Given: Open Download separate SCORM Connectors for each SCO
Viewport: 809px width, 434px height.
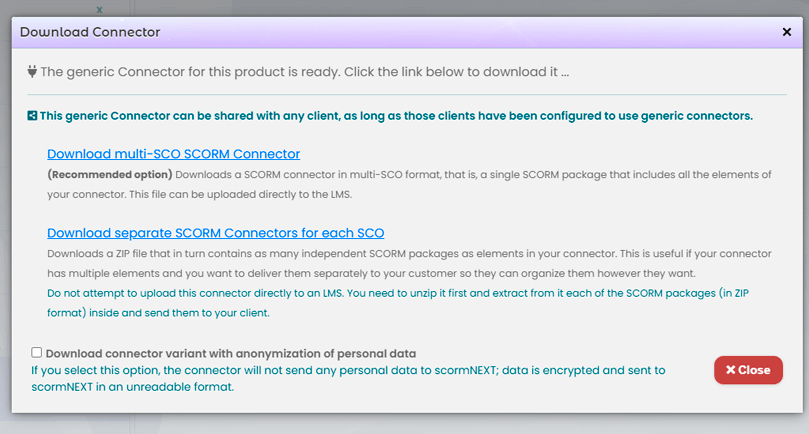Looking at the screenshot, I should (x=216, y=233).
